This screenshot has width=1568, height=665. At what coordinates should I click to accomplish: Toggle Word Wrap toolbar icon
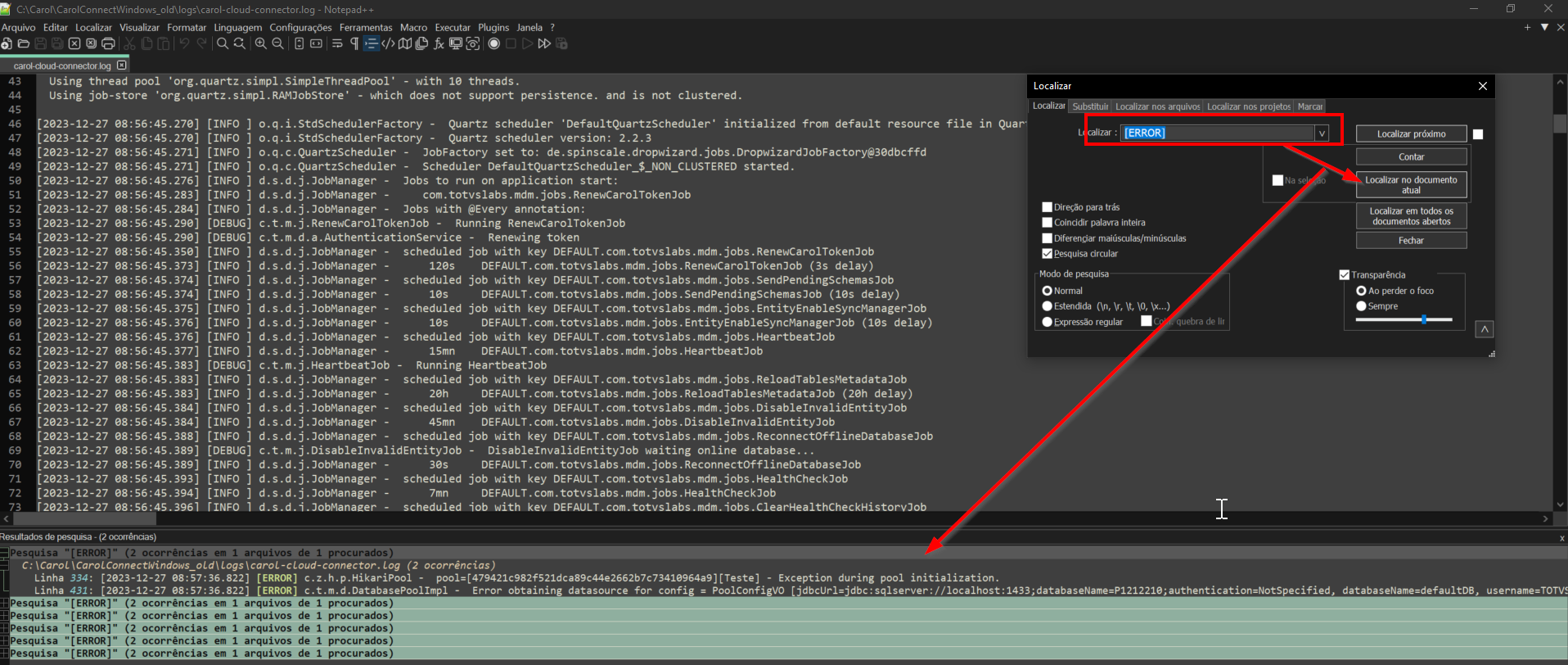(337, 43)
